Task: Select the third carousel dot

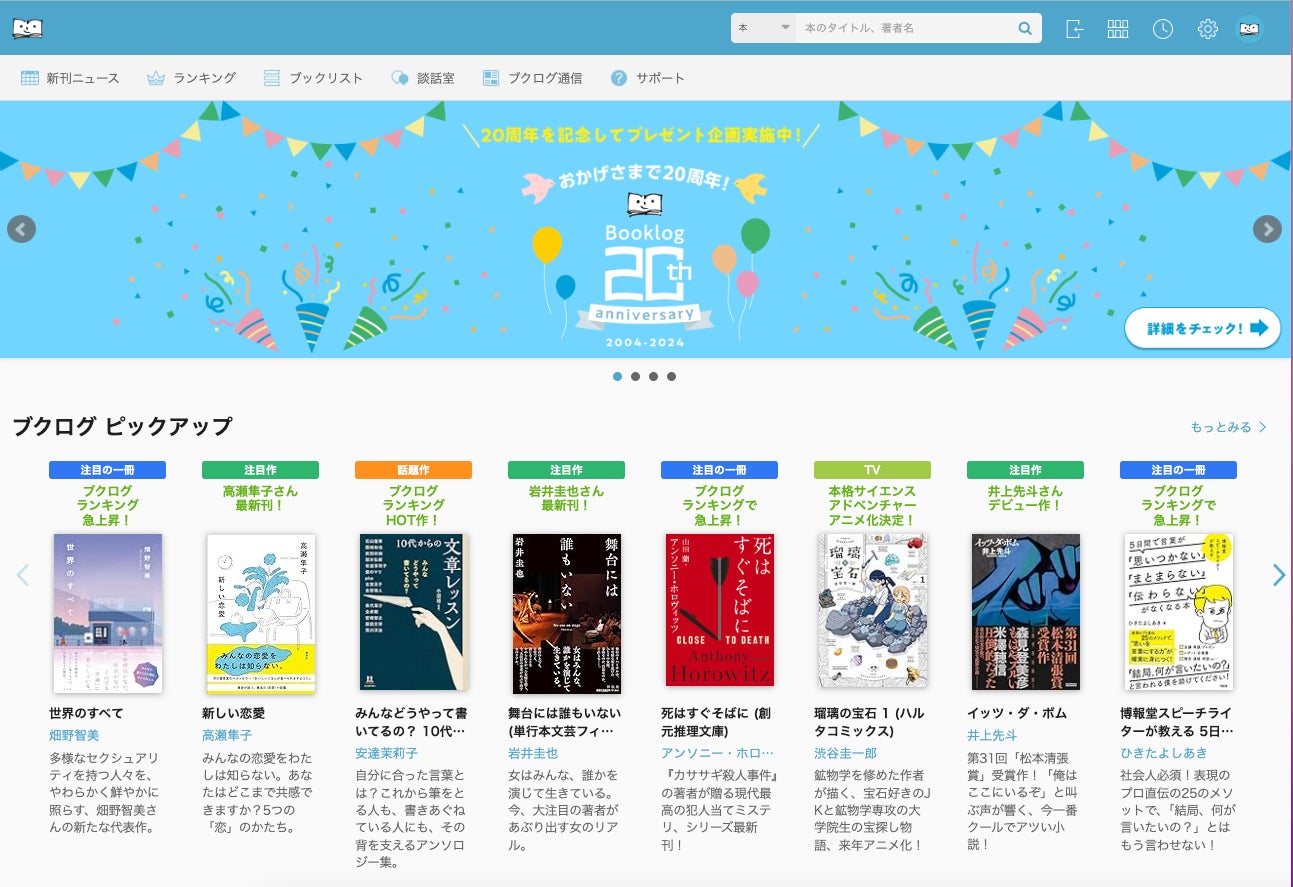Action: (653, 377)
